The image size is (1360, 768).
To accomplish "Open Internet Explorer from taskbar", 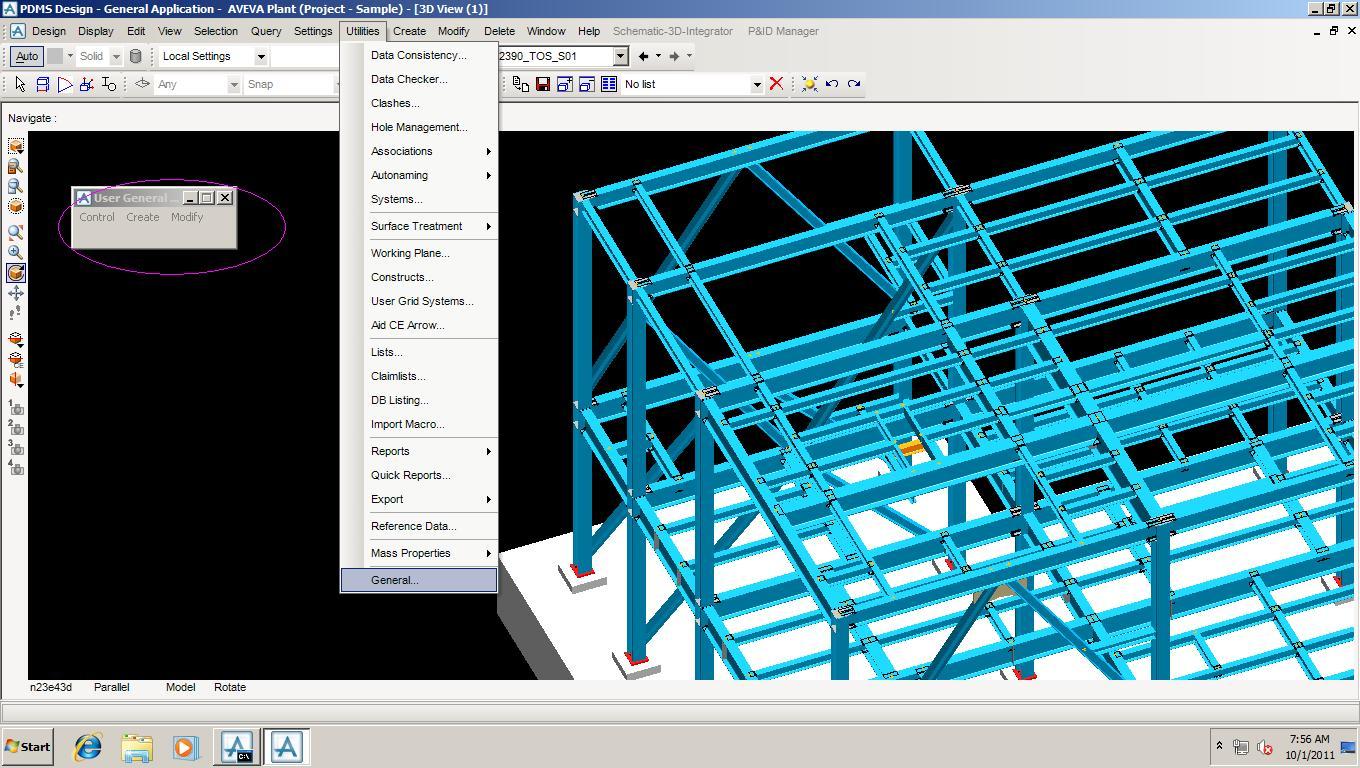I will pyautogui.click(x=88, y=747).
